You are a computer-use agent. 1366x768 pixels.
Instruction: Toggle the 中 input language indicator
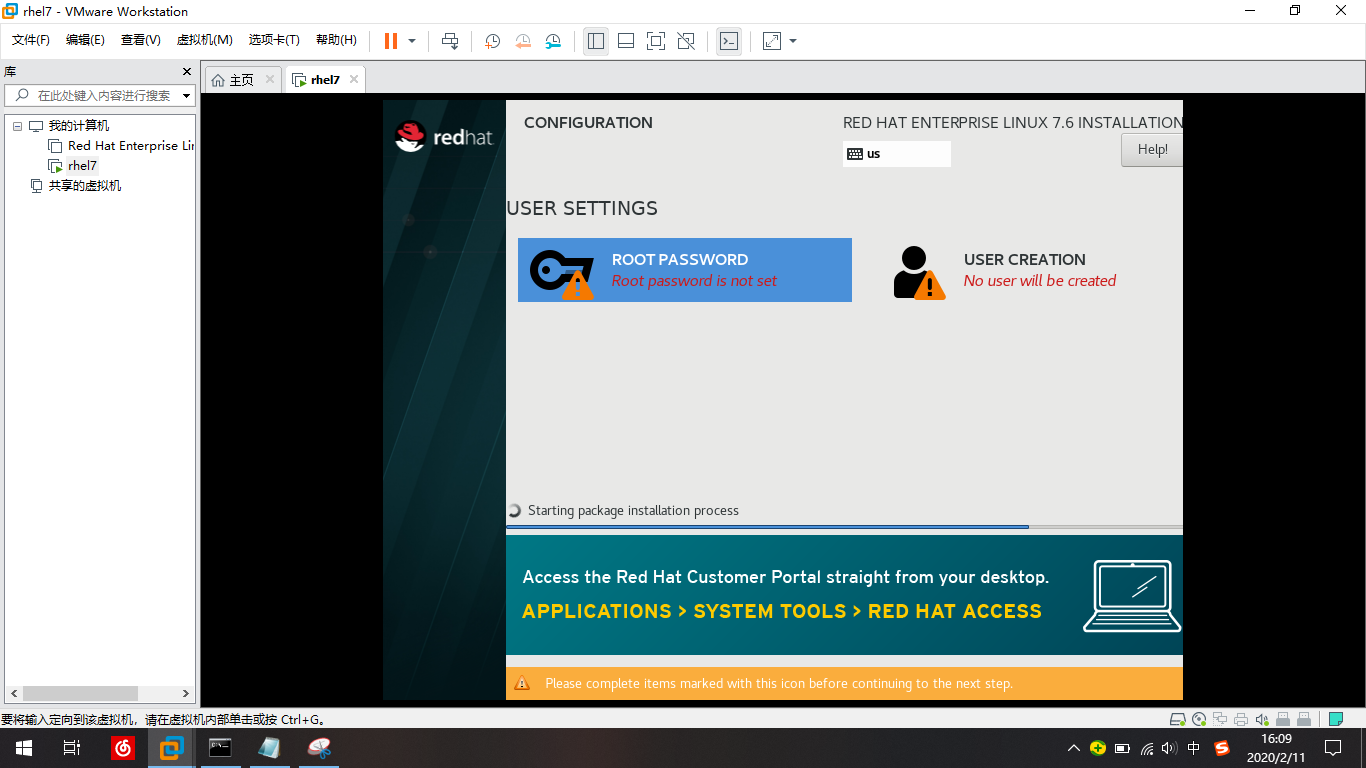click(x=1194, y=748)
